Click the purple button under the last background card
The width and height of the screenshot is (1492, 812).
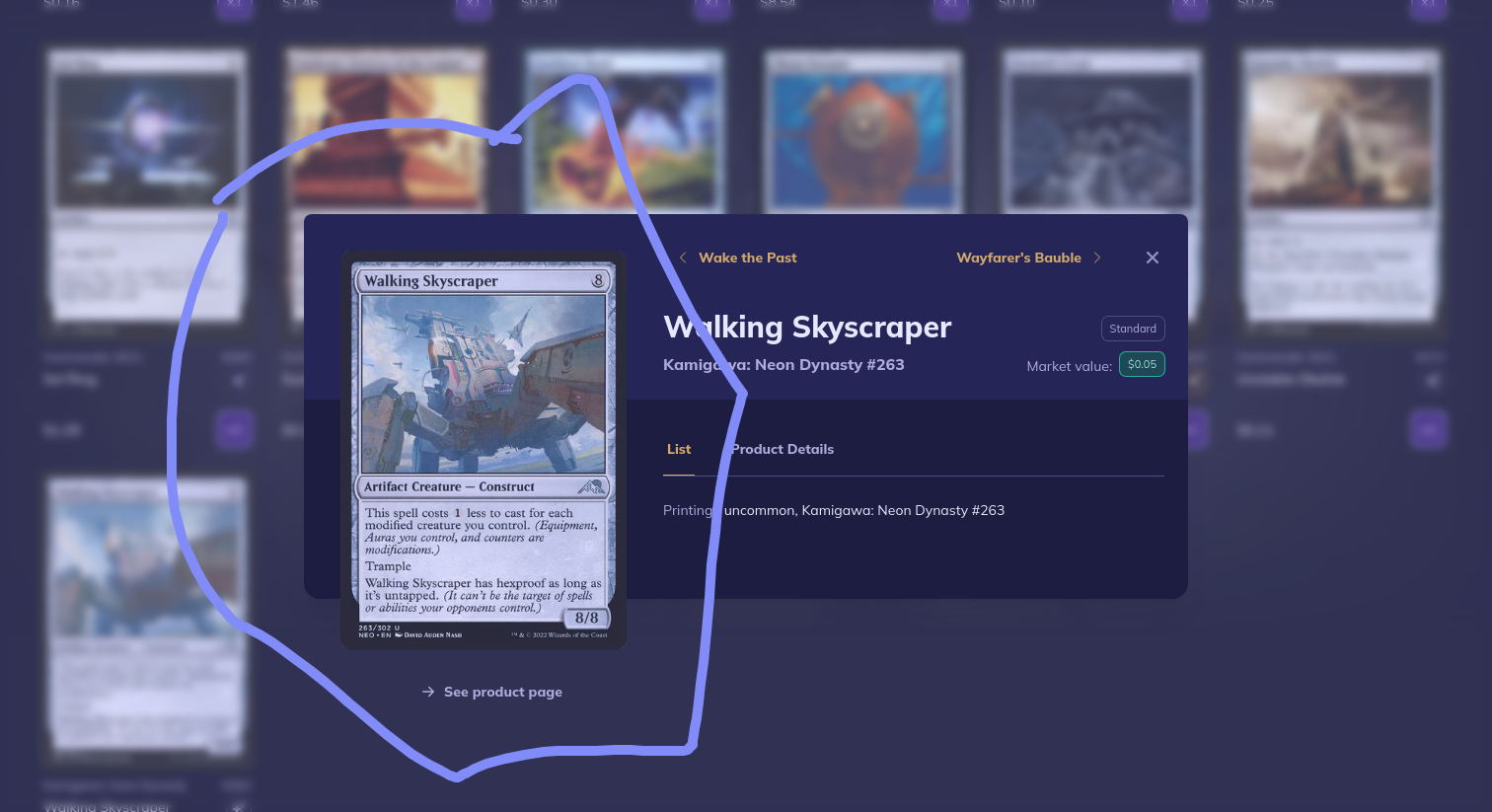1429,430
